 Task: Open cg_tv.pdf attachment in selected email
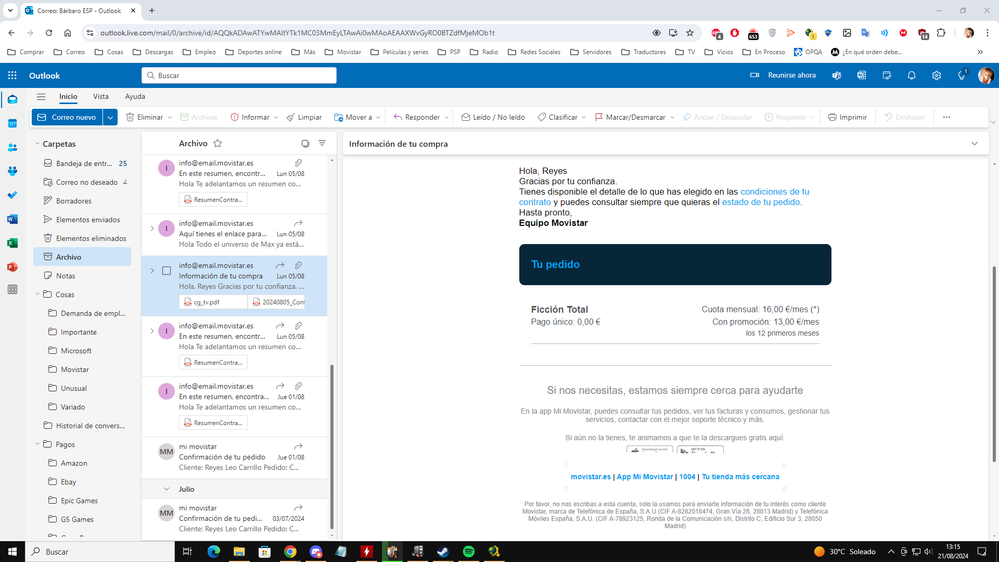click(213, 302)
